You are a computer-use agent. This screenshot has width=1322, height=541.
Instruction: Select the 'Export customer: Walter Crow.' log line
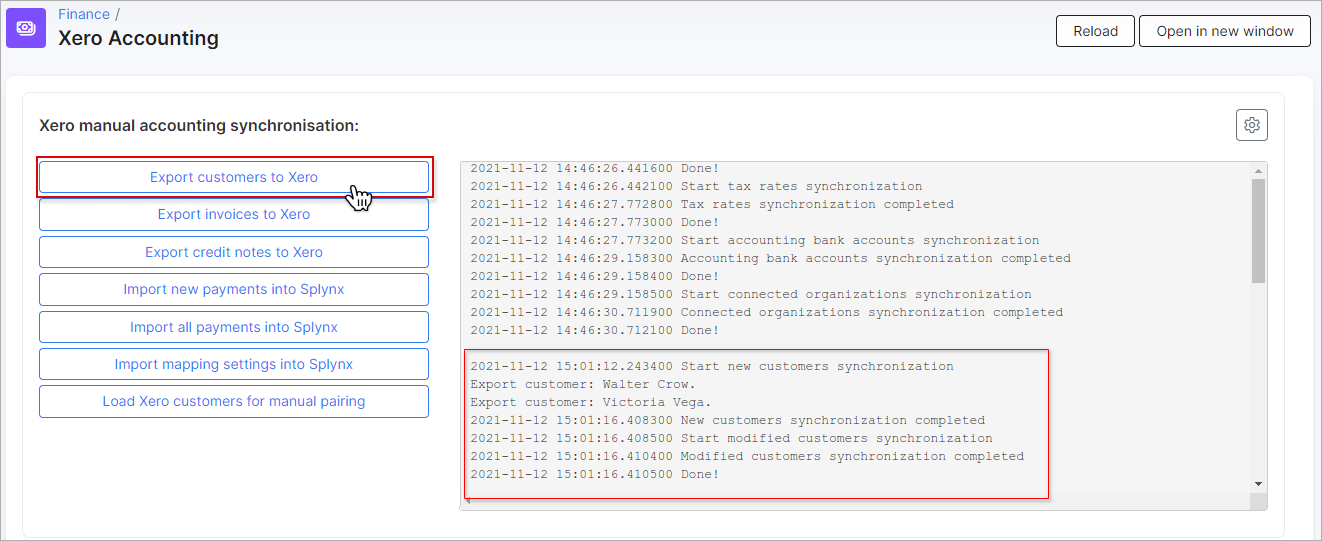pyautogui.click(x=582, y=384)
